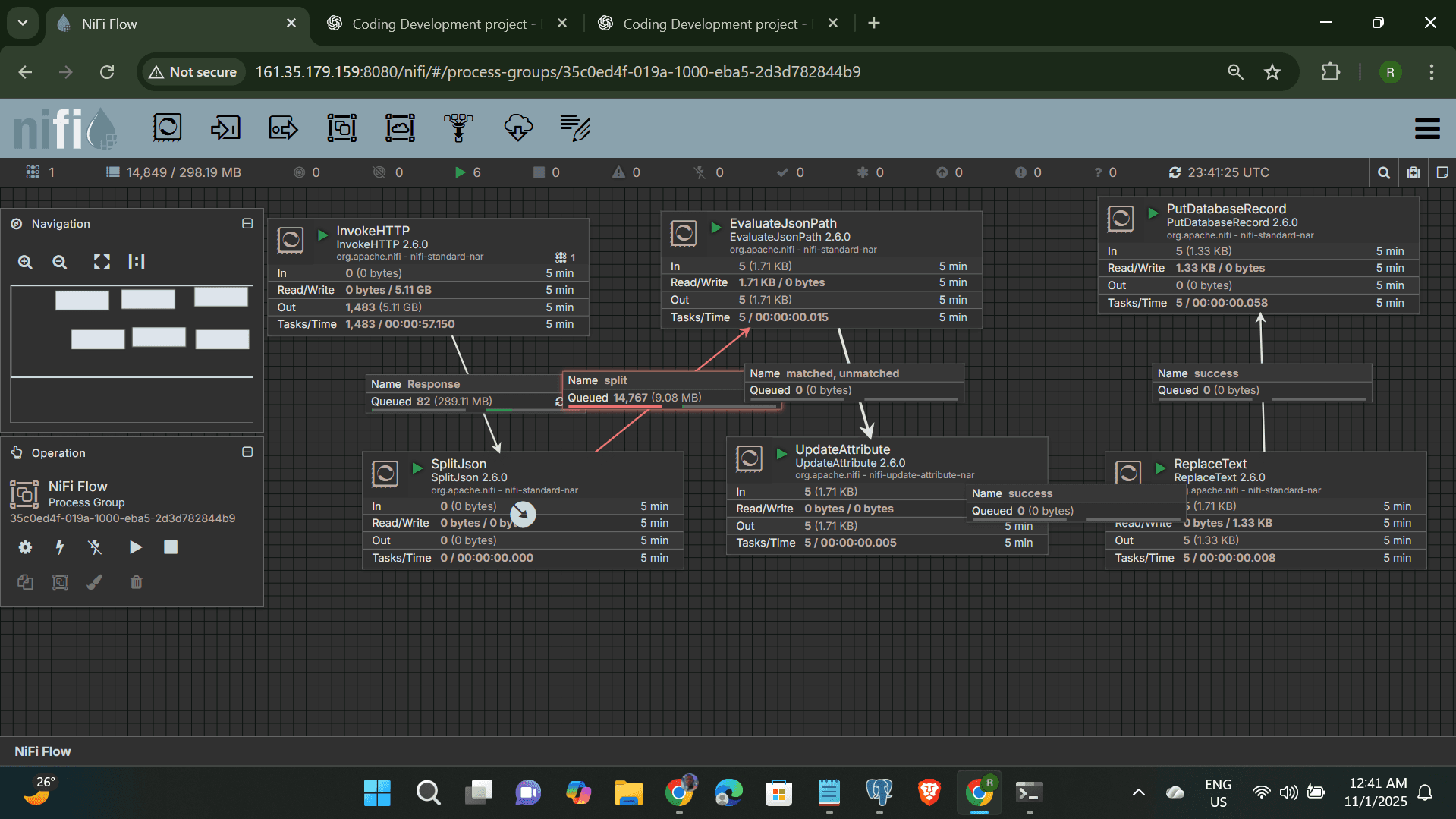Click the Enable lightning bolt icon
This screenshot has width=1456, height=819.
click(x=60, y=547)
